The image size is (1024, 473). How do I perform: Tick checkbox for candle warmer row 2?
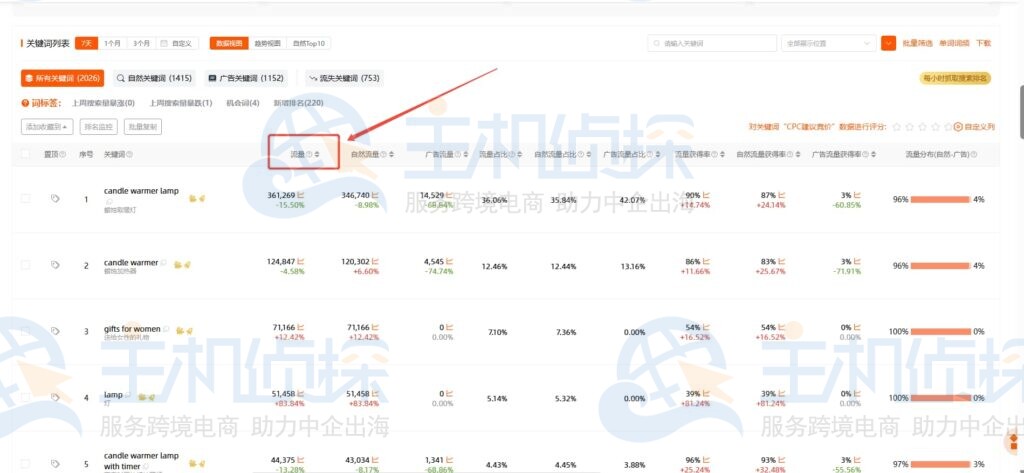tap(25, 265)
